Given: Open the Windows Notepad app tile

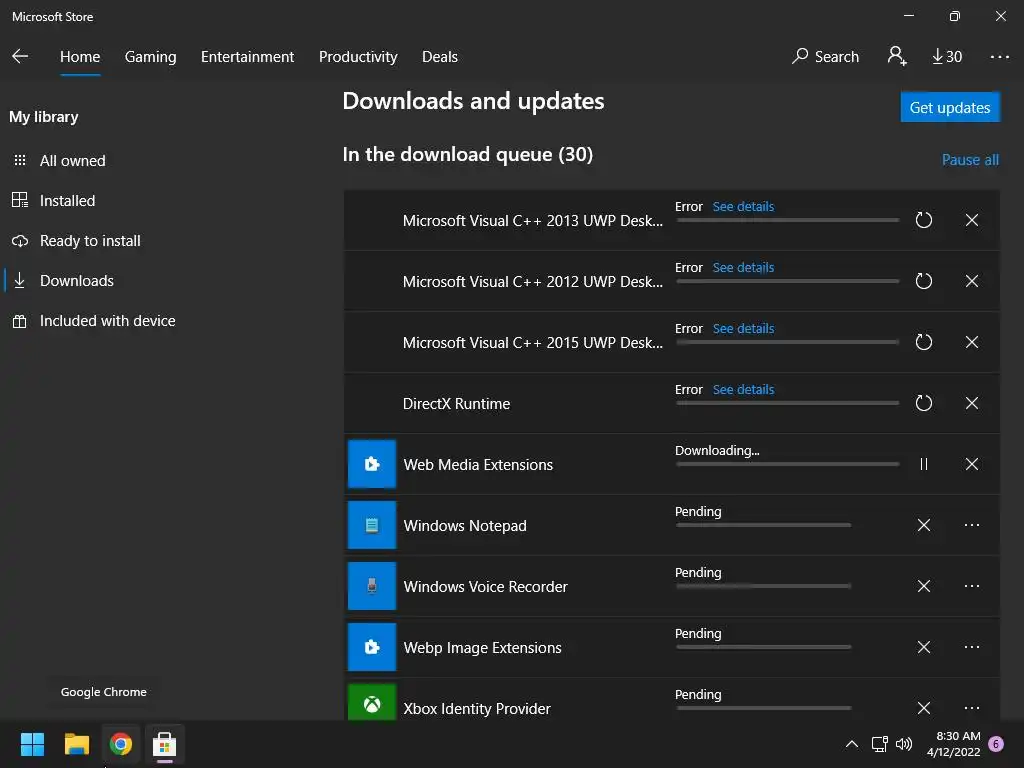Looking at the screenshot, I should [x=372, y=525].
